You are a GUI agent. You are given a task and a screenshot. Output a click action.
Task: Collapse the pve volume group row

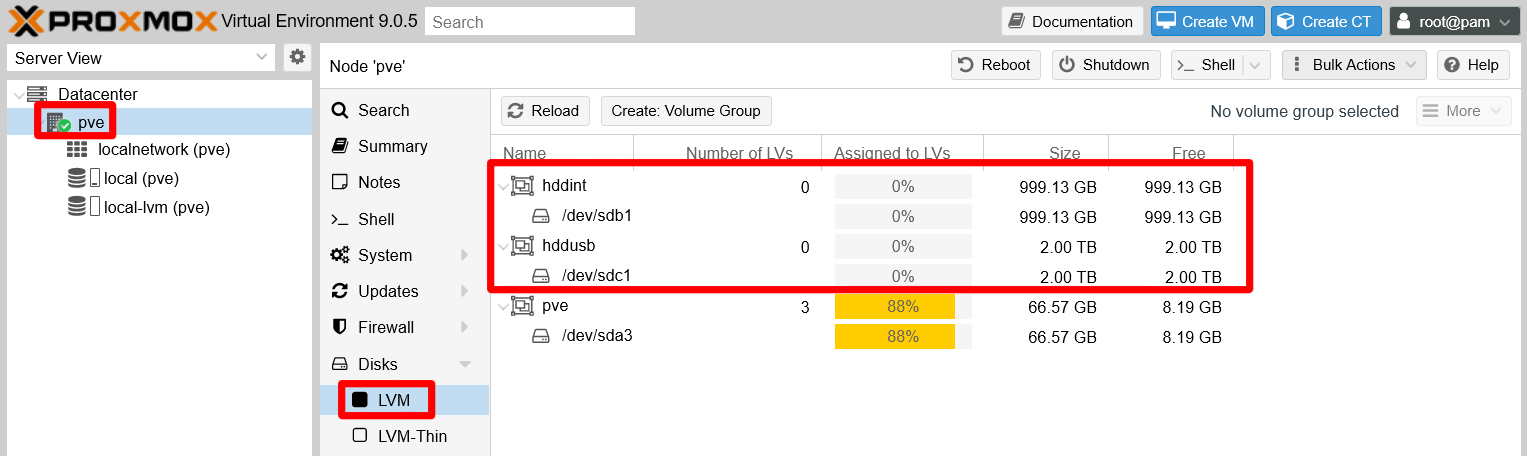503,307
